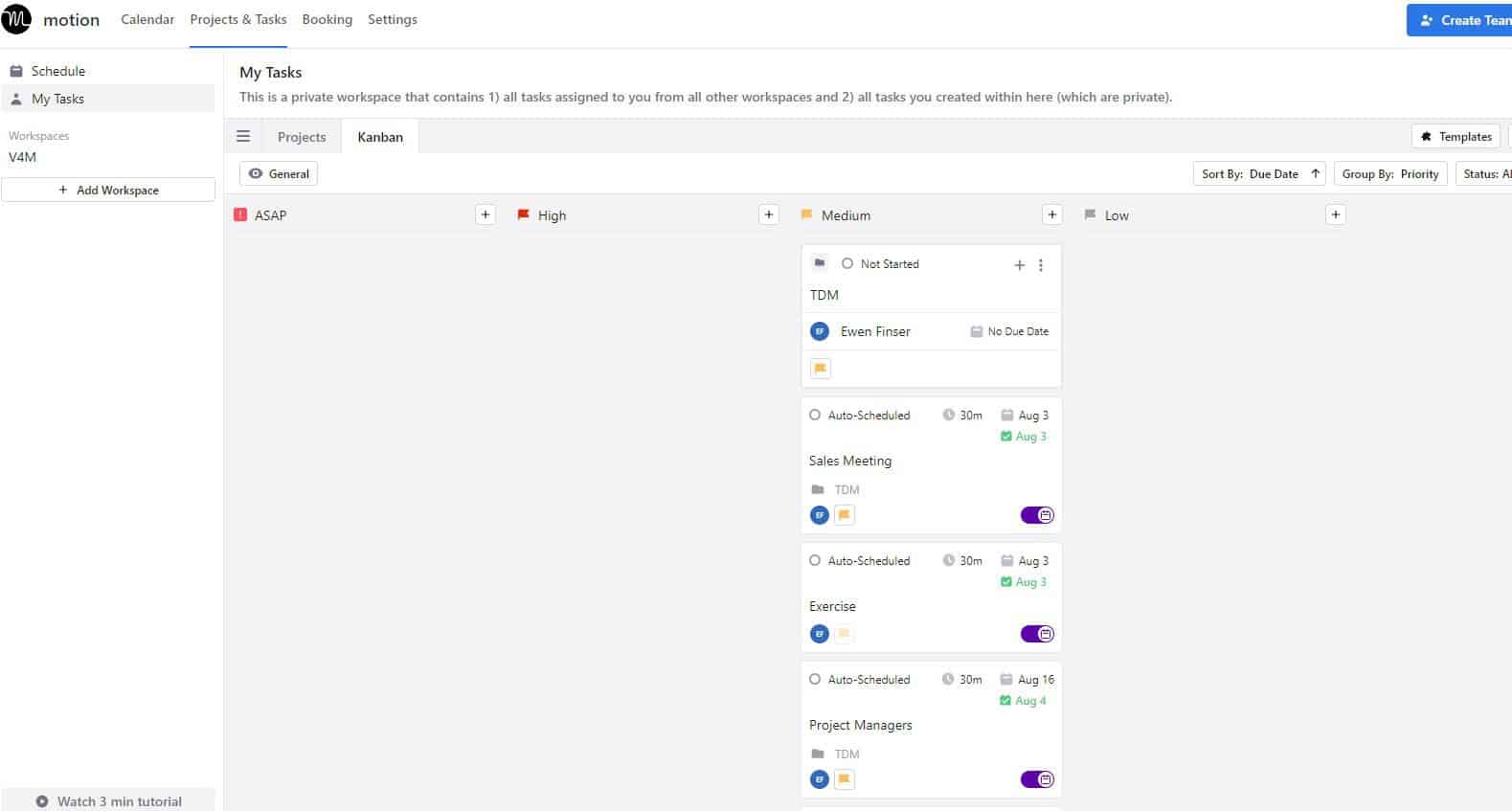Open the Status filter dropdown
The width and height of the screenshot is (1512, 811).
1484,174
